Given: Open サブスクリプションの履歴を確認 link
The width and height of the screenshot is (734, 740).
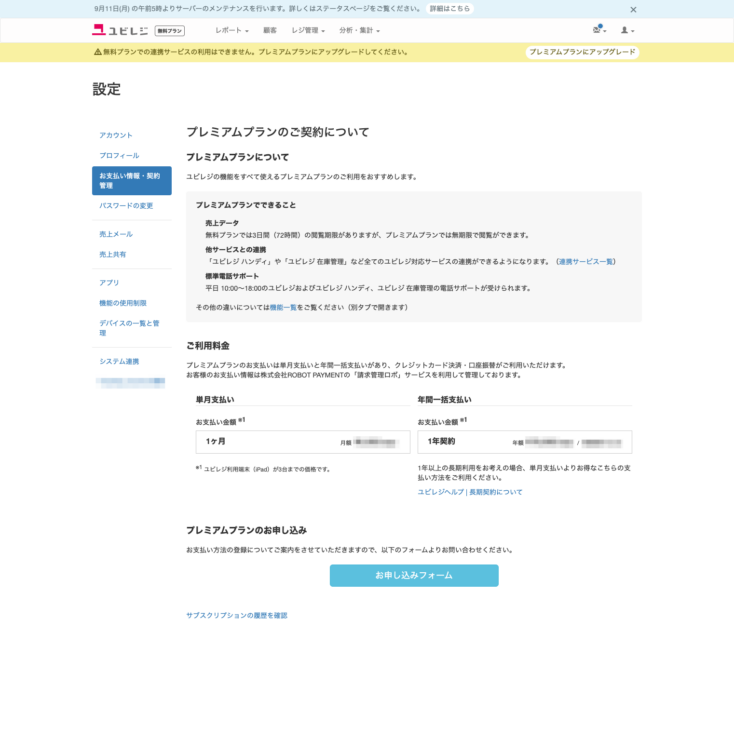Looking at the screenshot, I should pos(236,615).
